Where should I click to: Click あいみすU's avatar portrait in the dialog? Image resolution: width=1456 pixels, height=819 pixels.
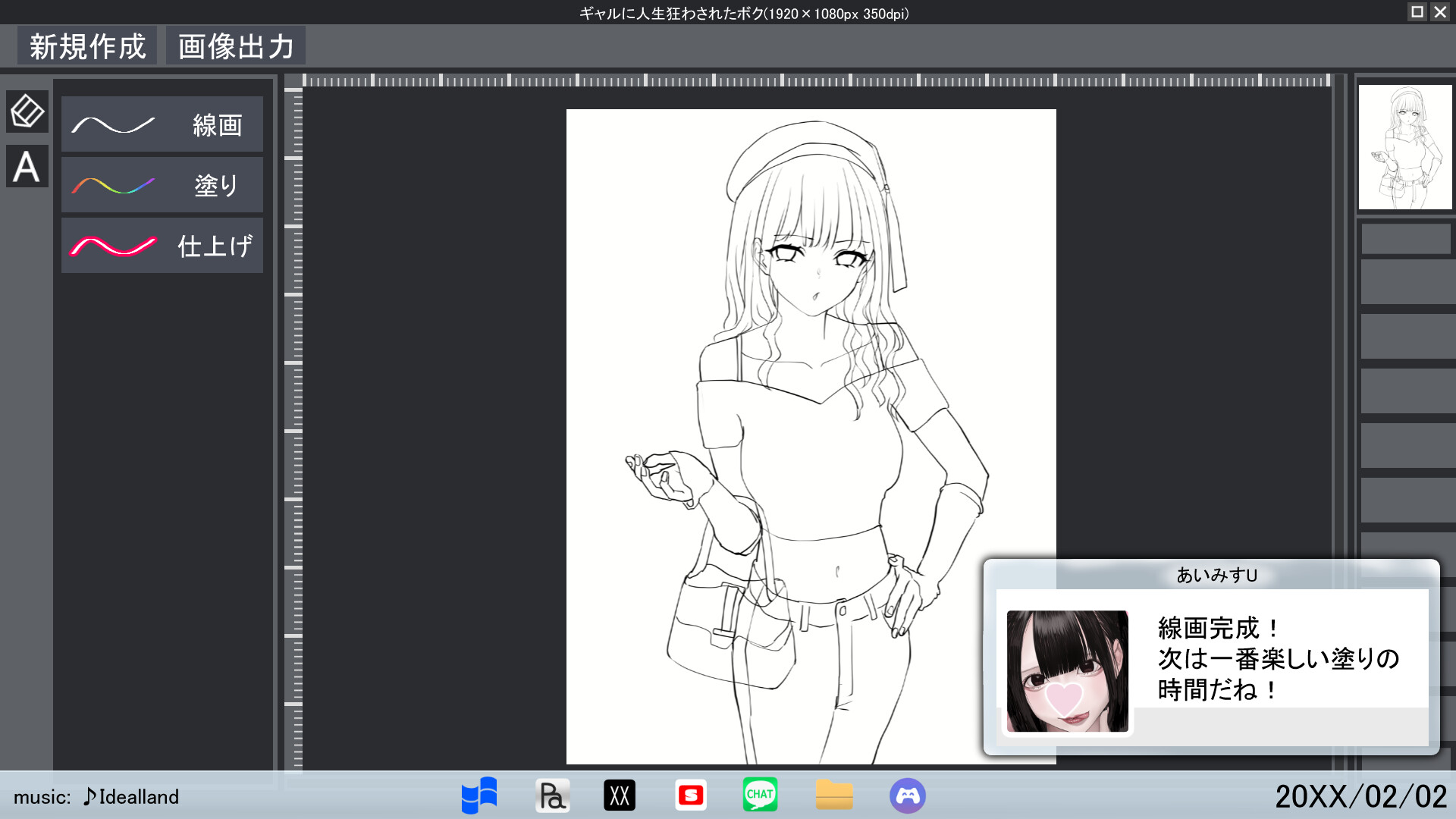click(1066, 670)
